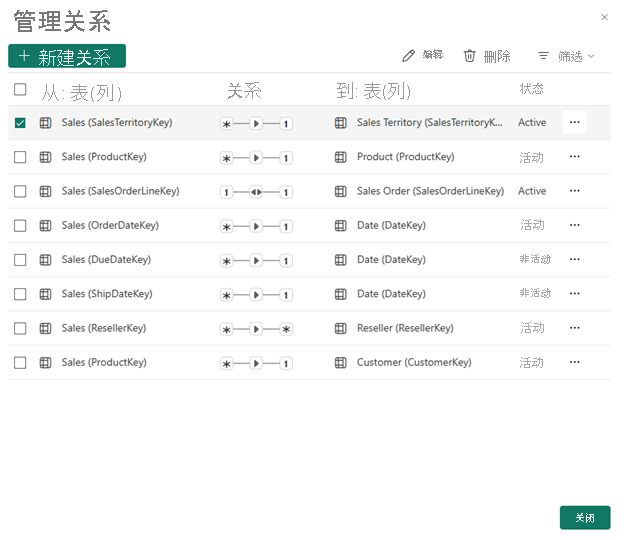Image resolution: width=624 pixels, height=540 pixels.
Task: Click table icon beside Sales (ShipDateKey)
Action: (45, 294)
